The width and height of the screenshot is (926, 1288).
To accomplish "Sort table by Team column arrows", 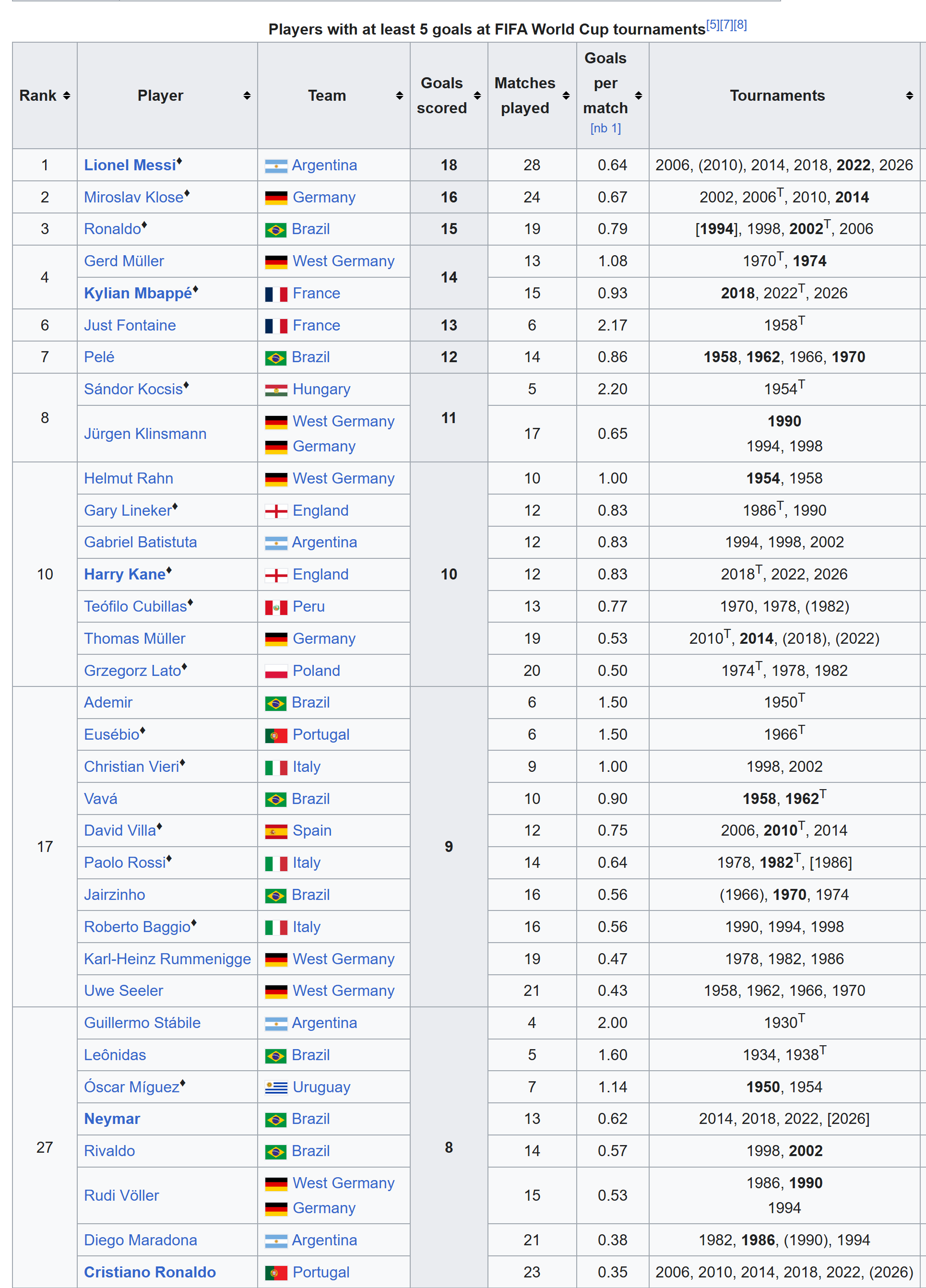I will click(399, 96).
